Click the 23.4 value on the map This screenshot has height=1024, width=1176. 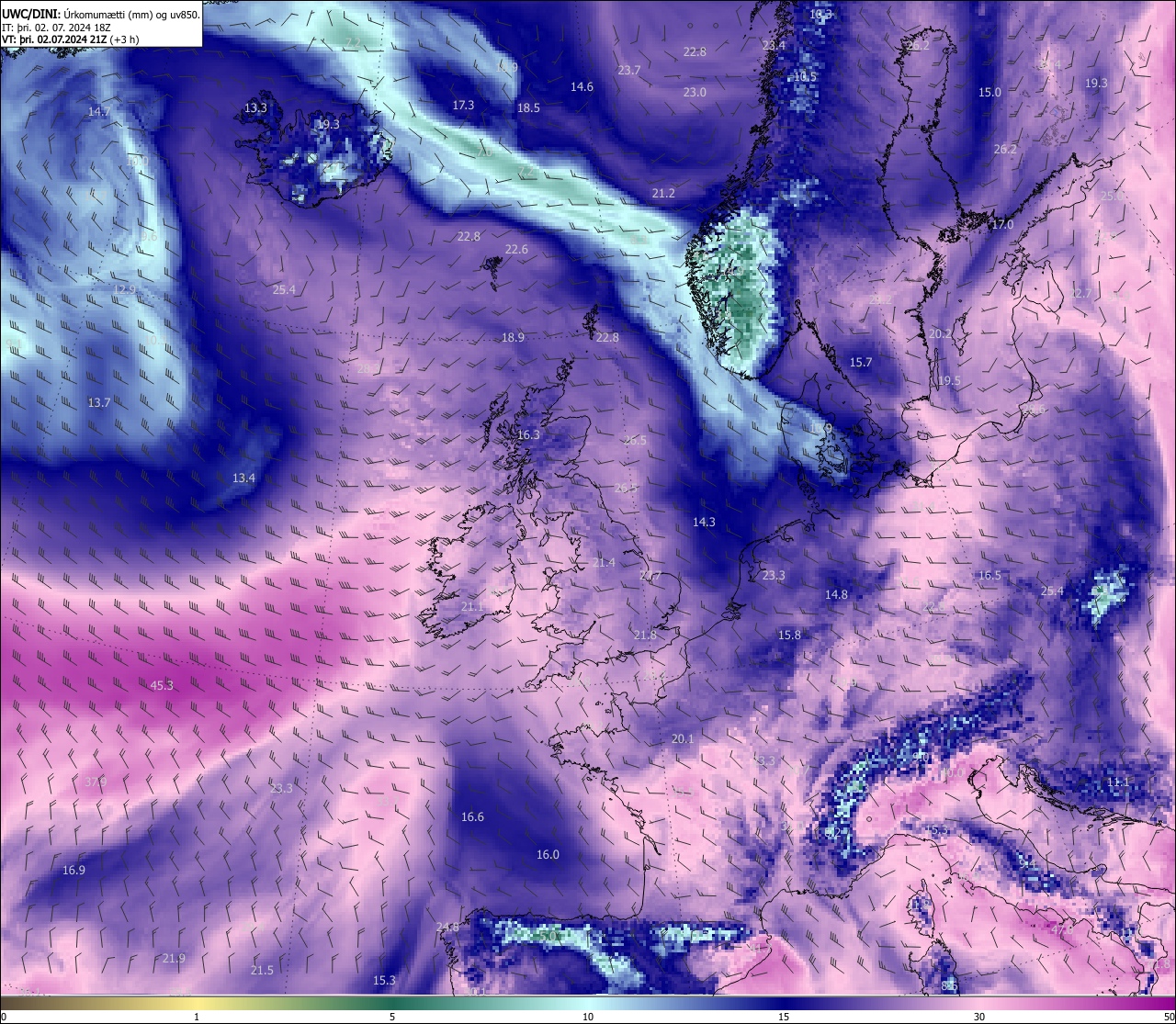click(x=774, y=45)
